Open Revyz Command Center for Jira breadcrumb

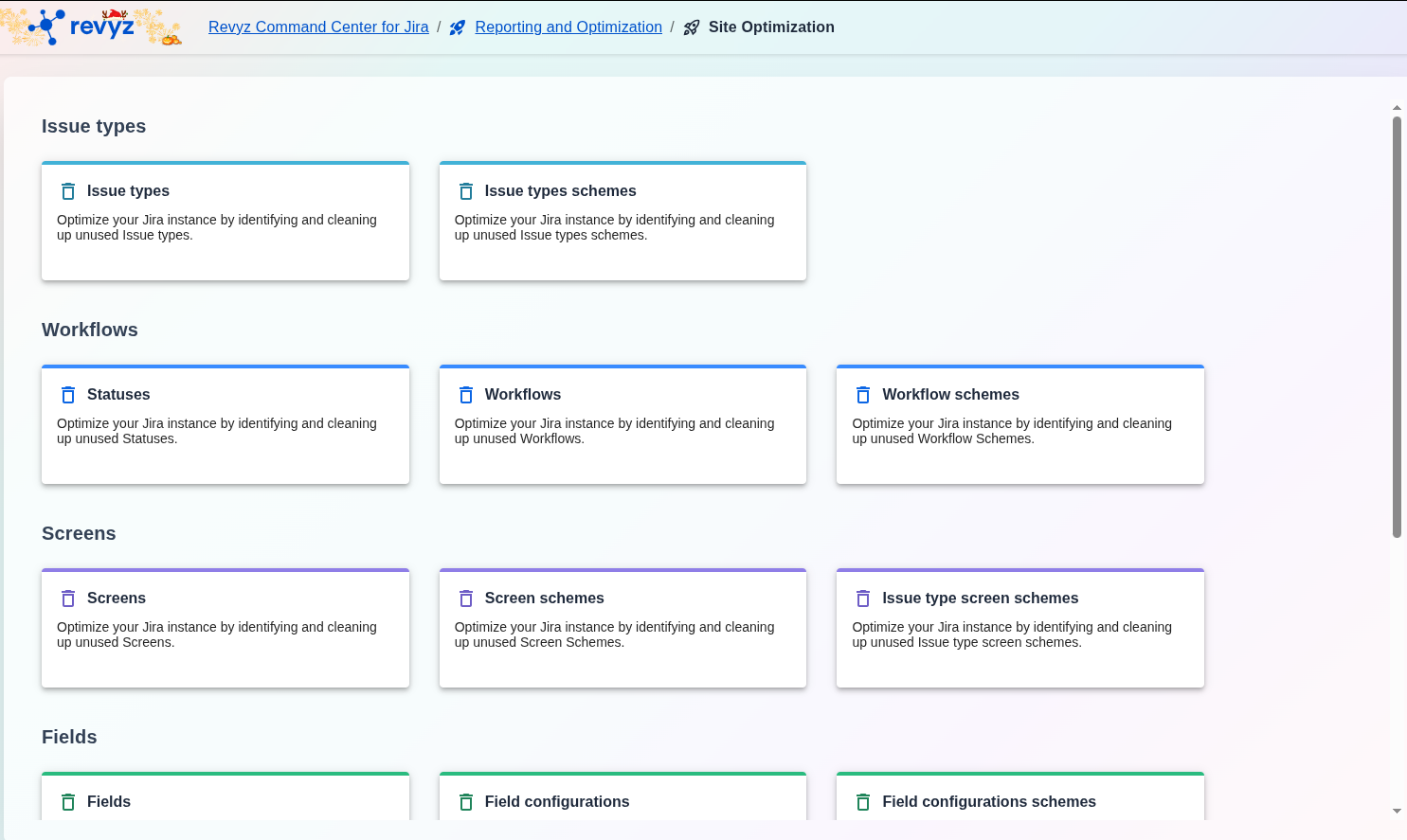318,27
